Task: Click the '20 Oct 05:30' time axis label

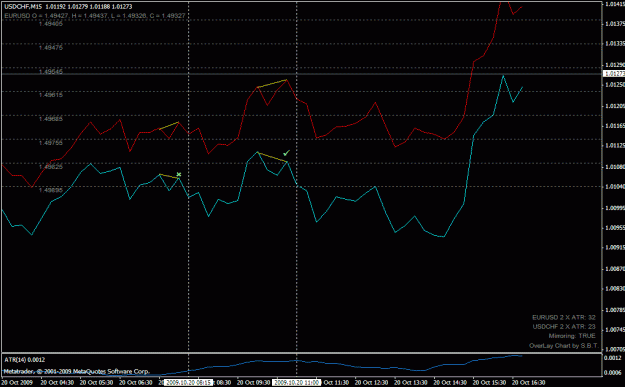Action: click(96, 383)
